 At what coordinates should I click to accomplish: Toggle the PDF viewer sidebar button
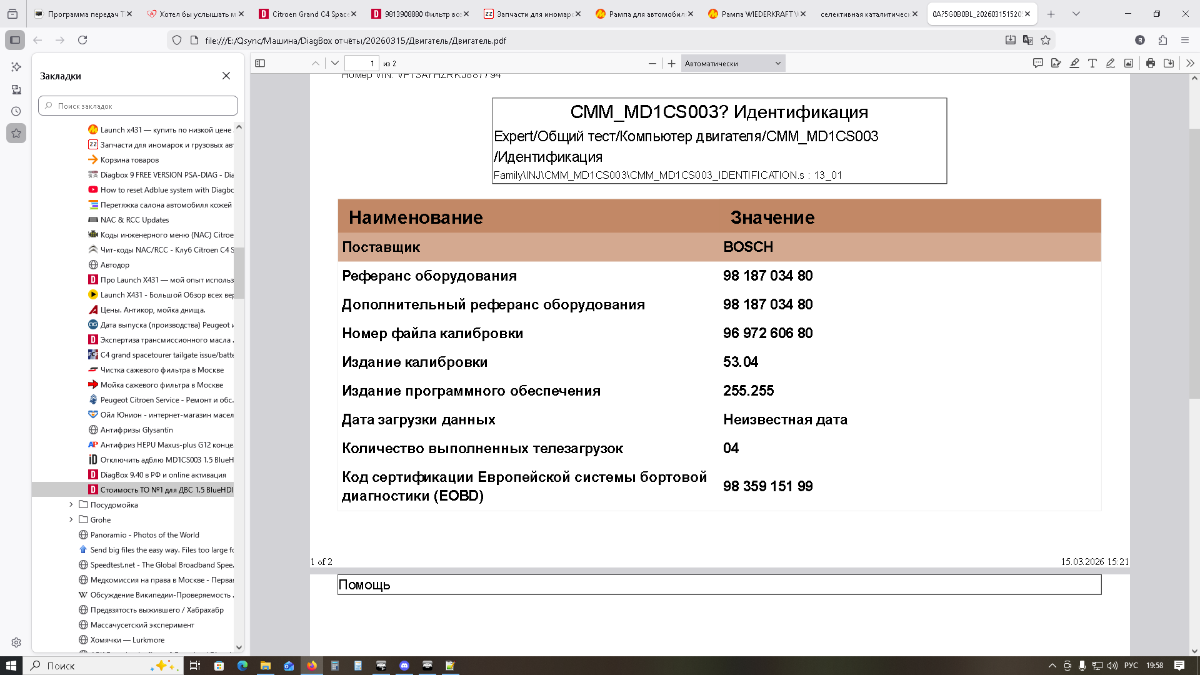260,63
